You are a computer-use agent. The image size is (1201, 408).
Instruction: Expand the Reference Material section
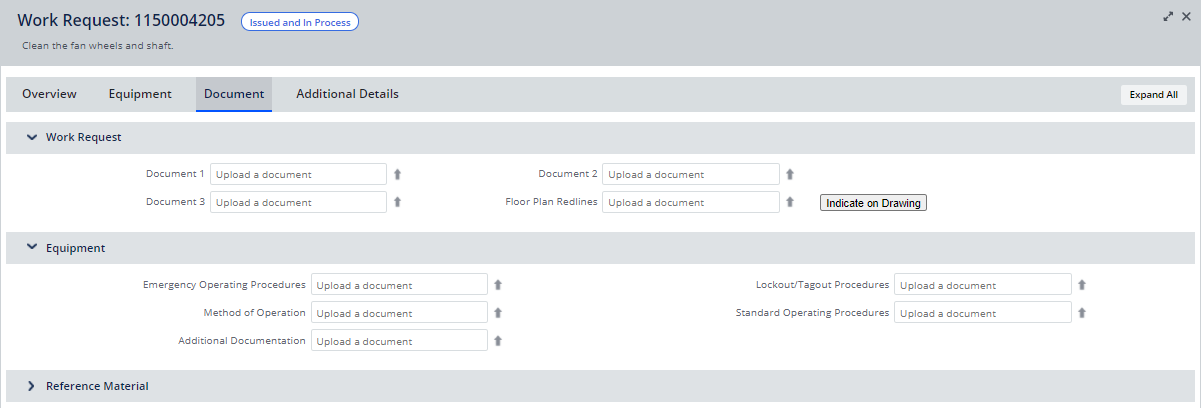[31, 386]
